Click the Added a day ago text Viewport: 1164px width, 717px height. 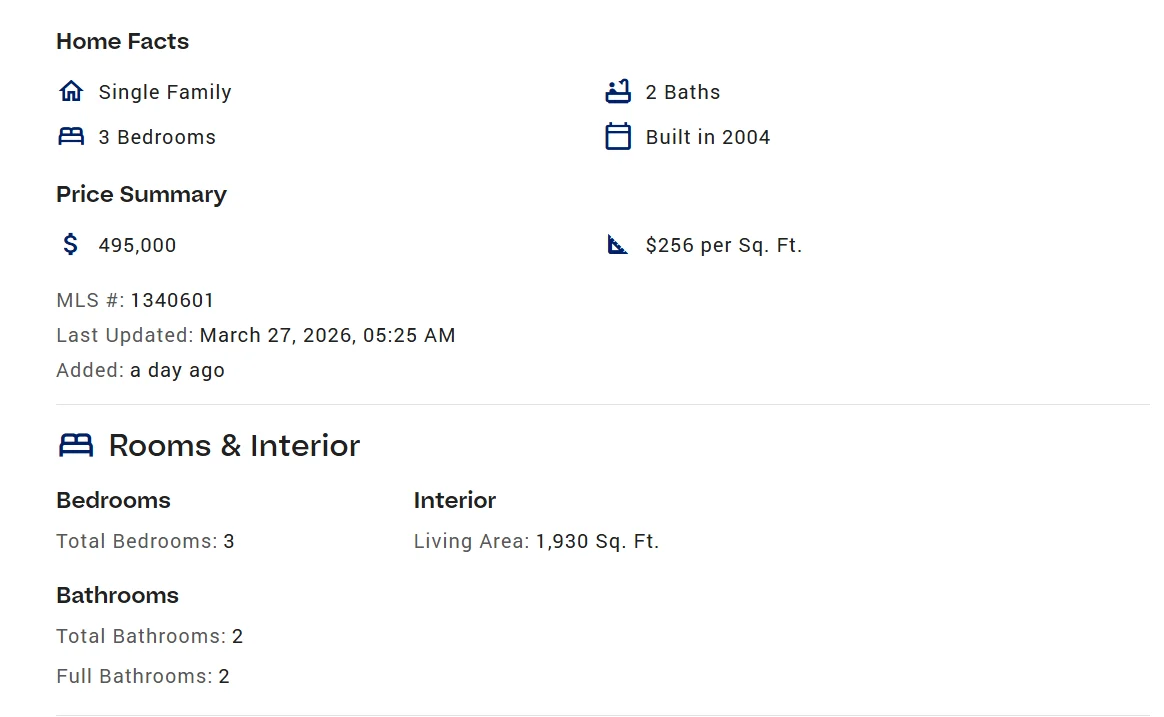click(140, 370)
